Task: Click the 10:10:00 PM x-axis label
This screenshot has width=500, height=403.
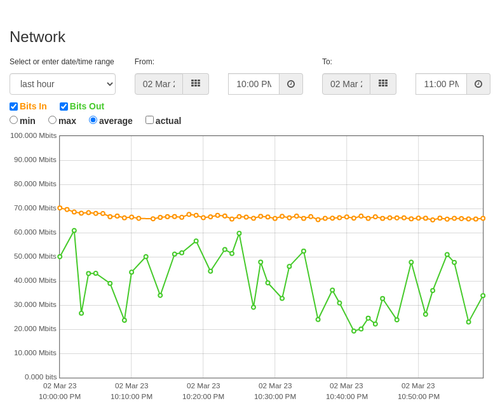Action: [x=131, y=397]
